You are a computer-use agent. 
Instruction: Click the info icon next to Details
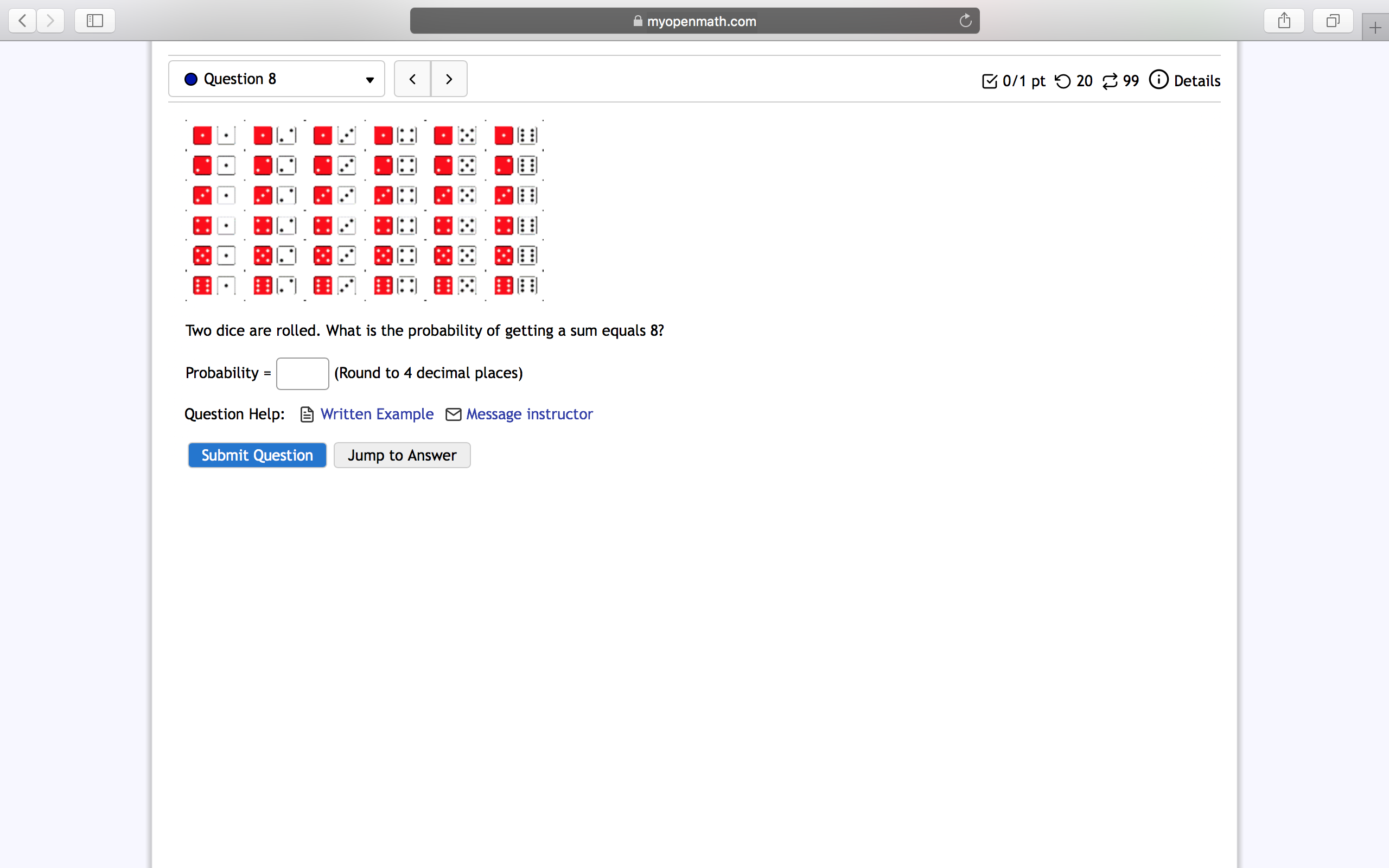coord(1159,80)
